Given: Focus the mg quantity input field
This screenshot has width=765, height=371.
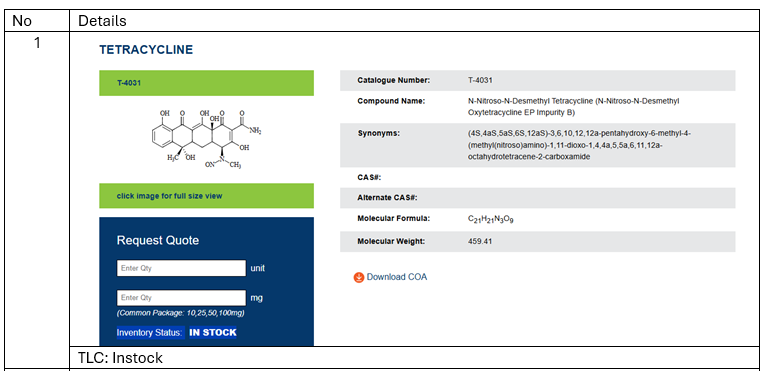Looking at the screenshot, I should 181,298.
